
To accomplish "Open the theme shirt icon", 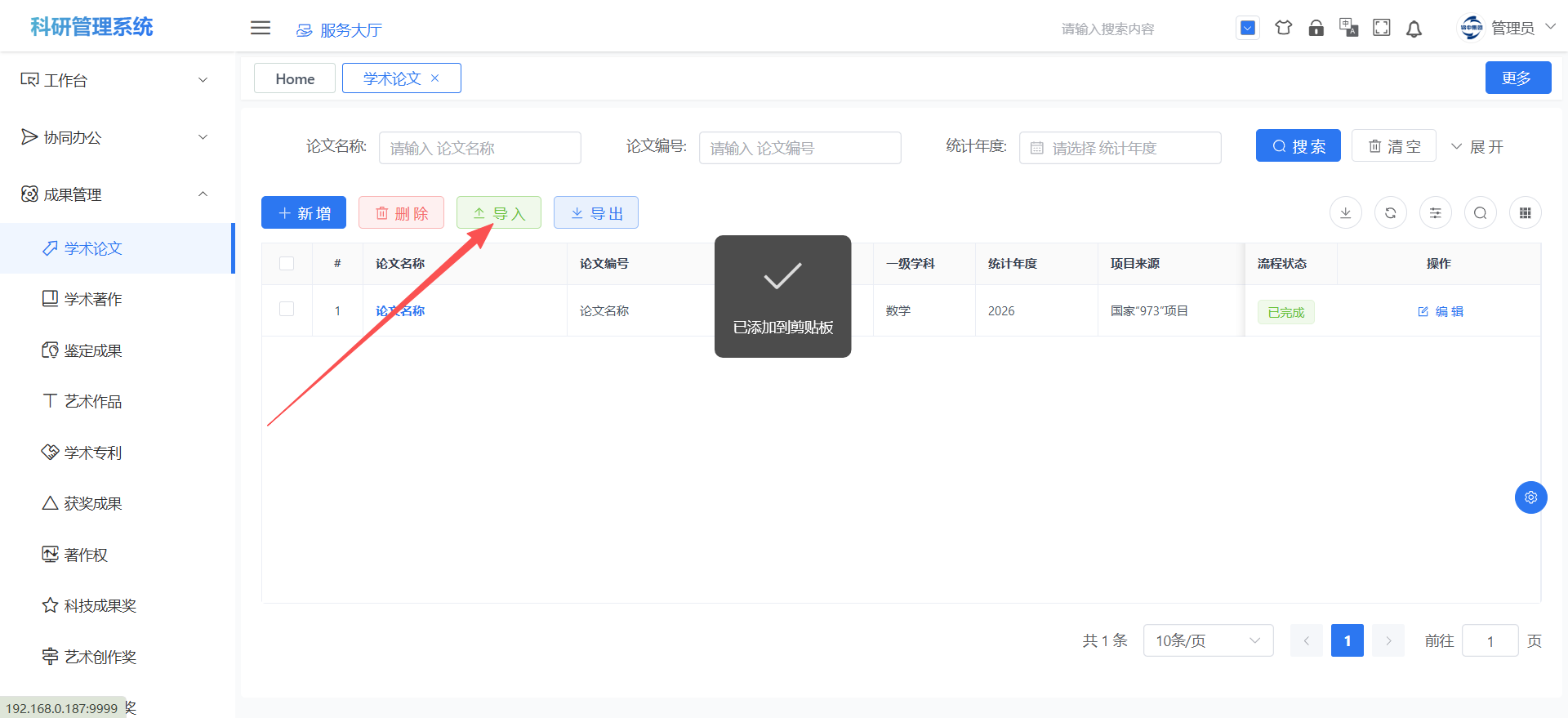I will click(1283, 28).
